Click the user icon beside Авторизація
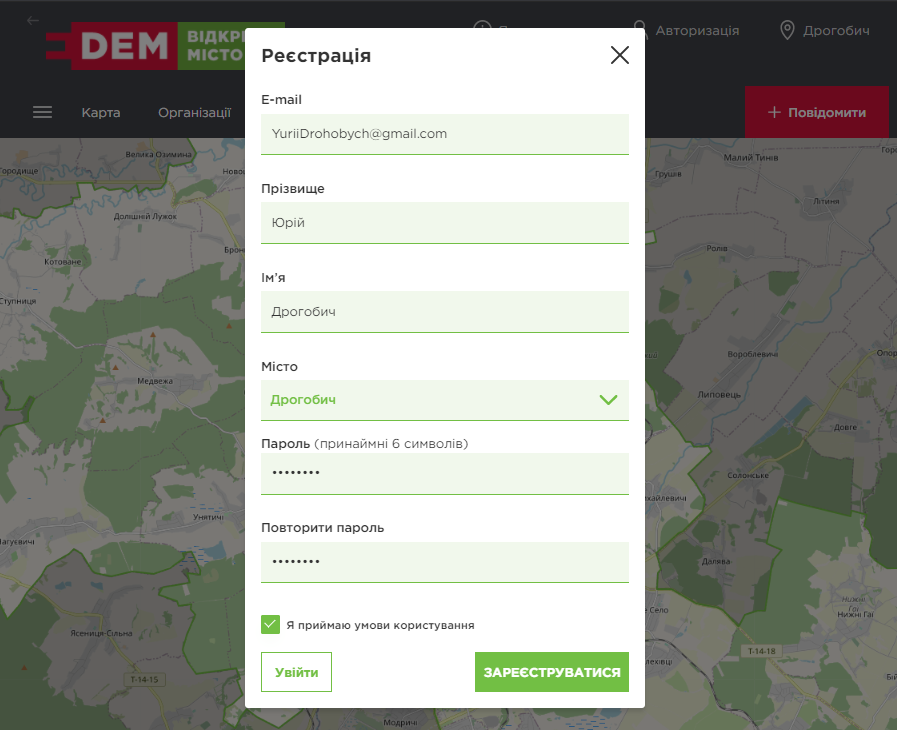This screenshot has height=730, width=897. click(640, 30)
